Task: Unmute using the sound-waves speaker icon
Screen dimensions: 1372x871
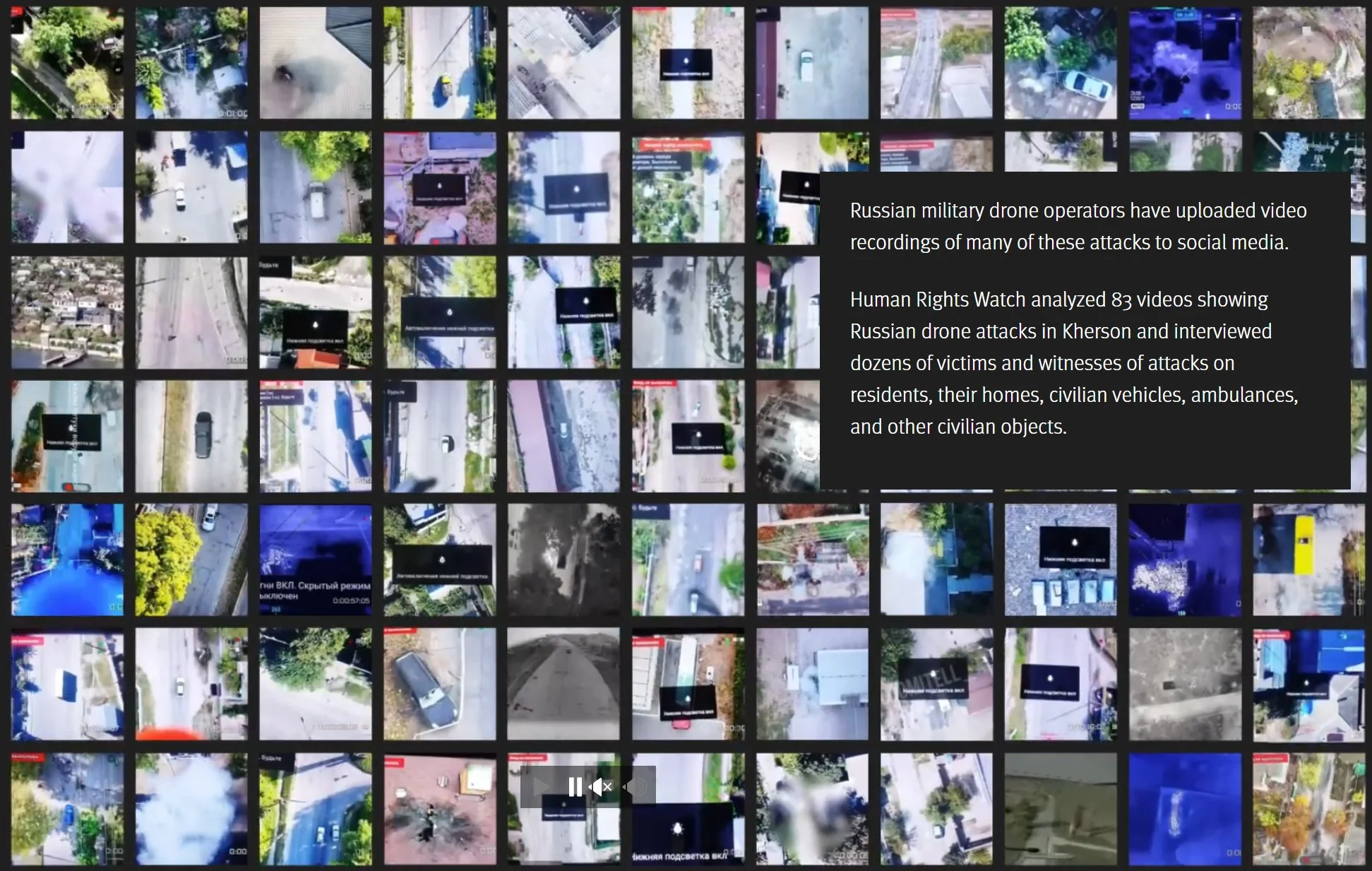Action: (636, 787)
